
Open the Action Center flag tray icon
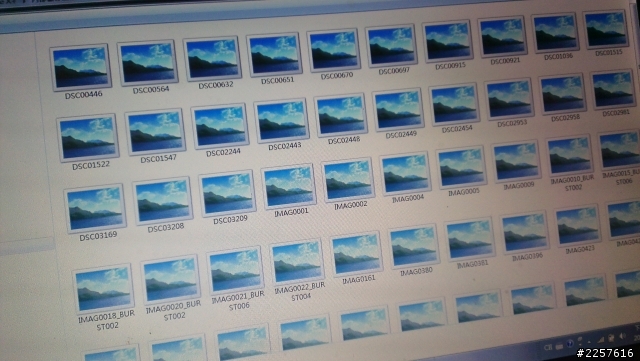[611, 338]
